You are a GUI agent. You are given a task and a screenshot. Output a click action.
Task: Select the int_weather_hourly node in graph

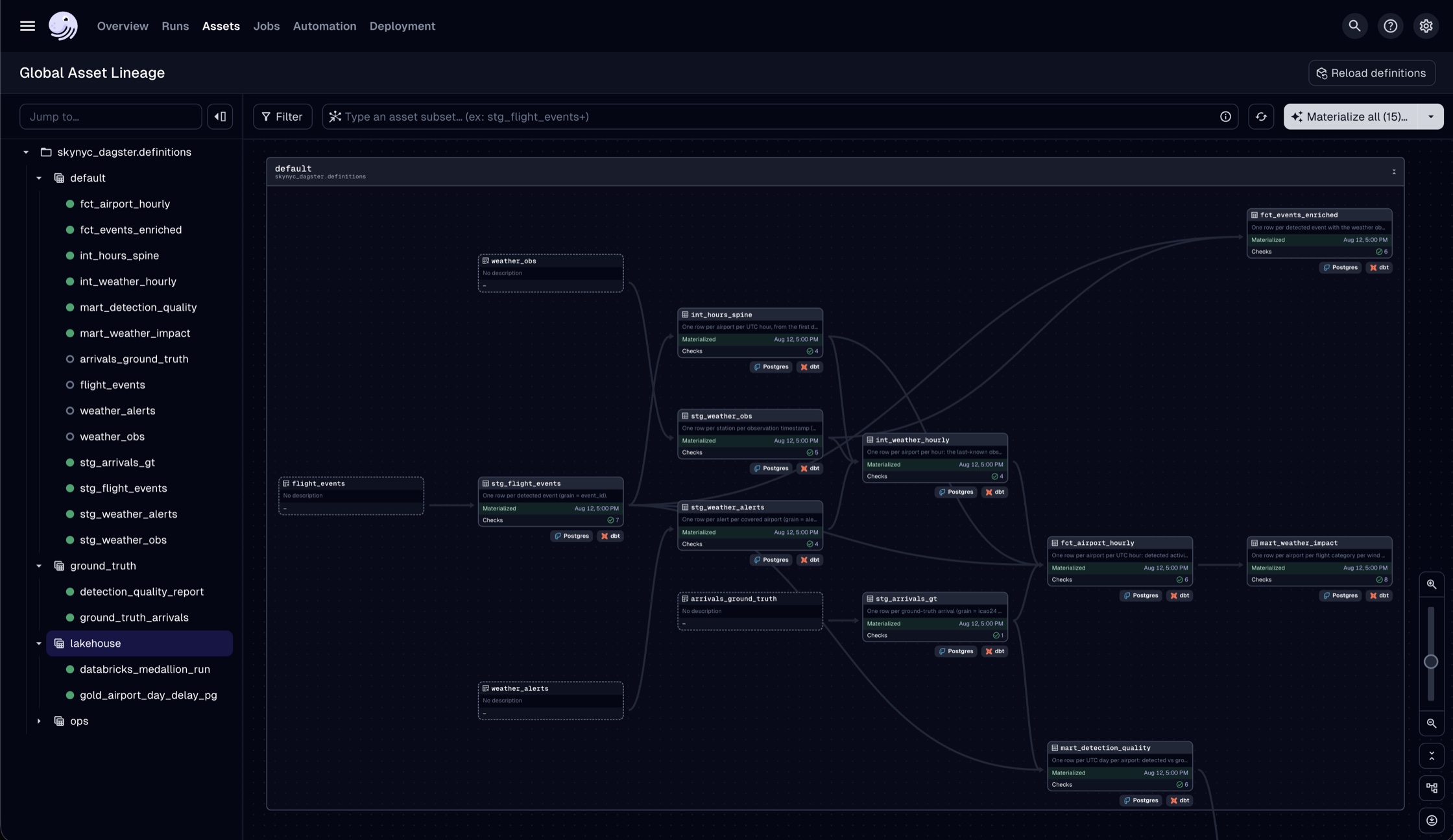click(x=935, y=458)
